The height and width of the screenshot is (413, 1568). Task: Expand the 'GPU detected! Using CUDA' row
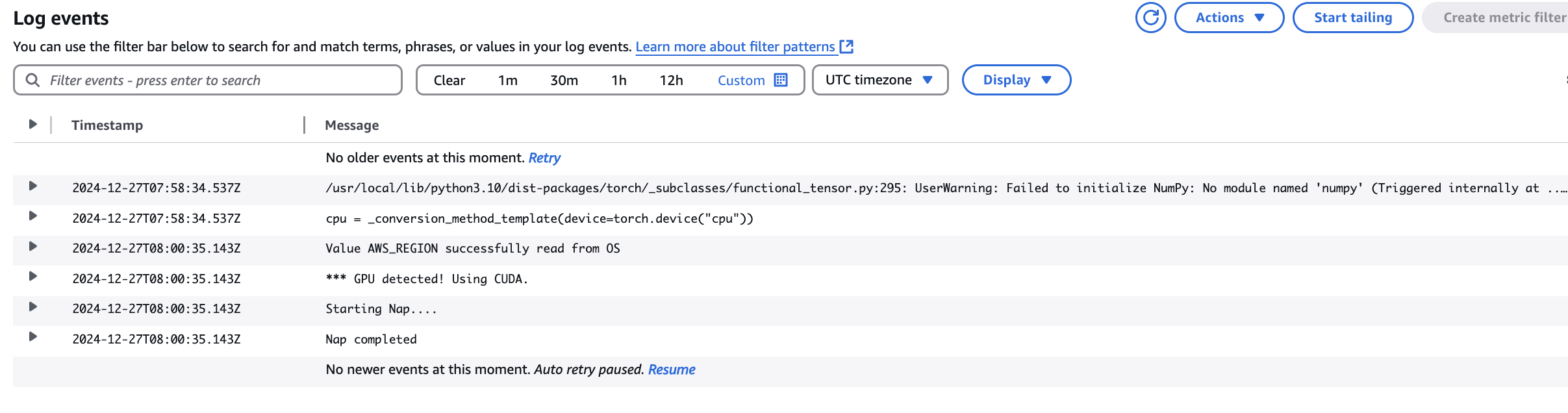click(32, 277)
